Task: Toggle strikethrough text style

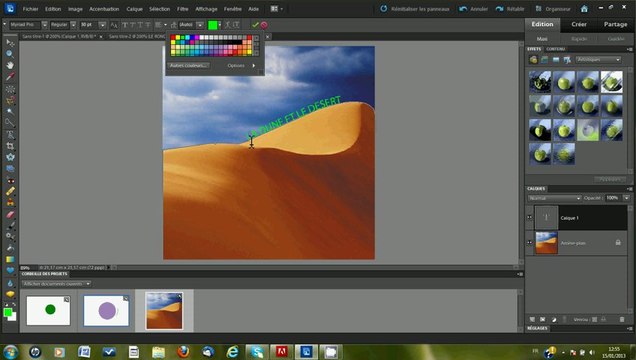Action: tap(148, 25)
